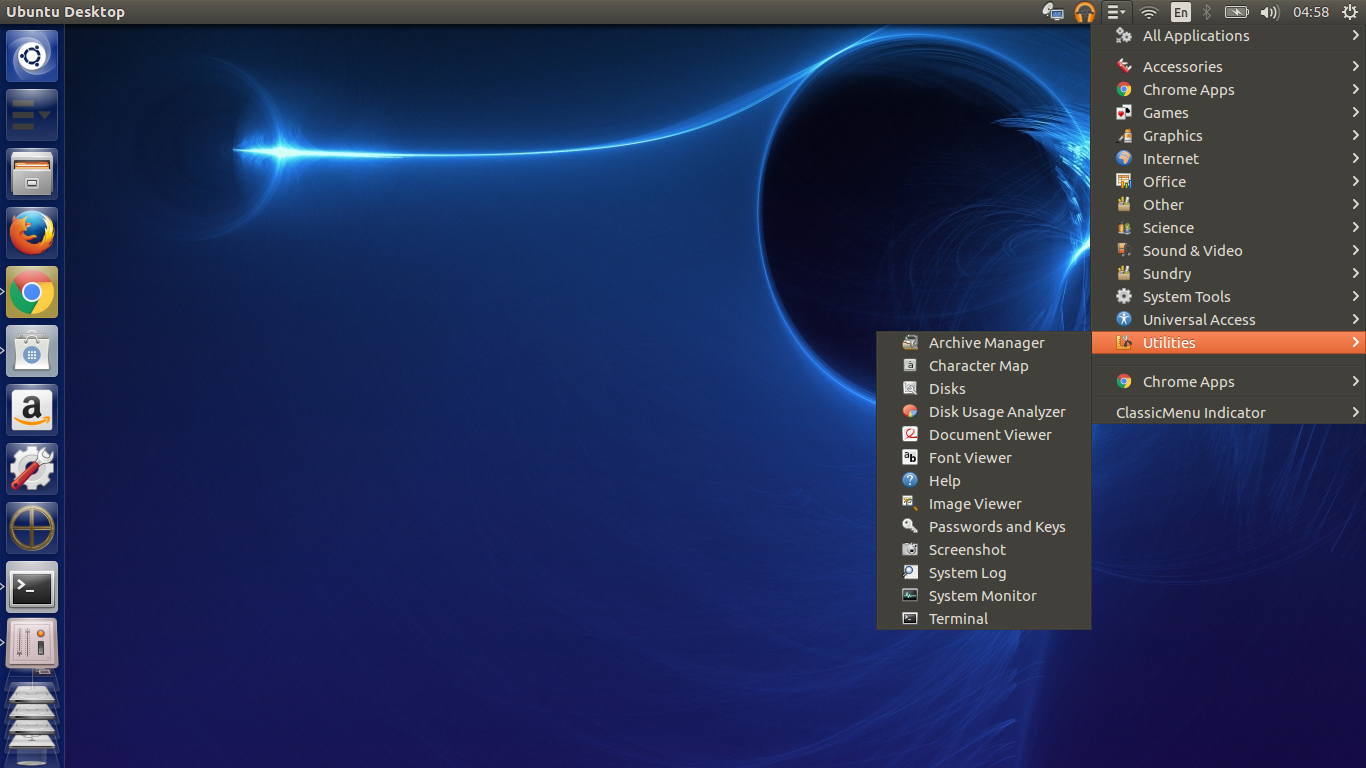Open the session gear menu
The height and width of the screenshot is (768, 1366).
tap(1348, 12)
